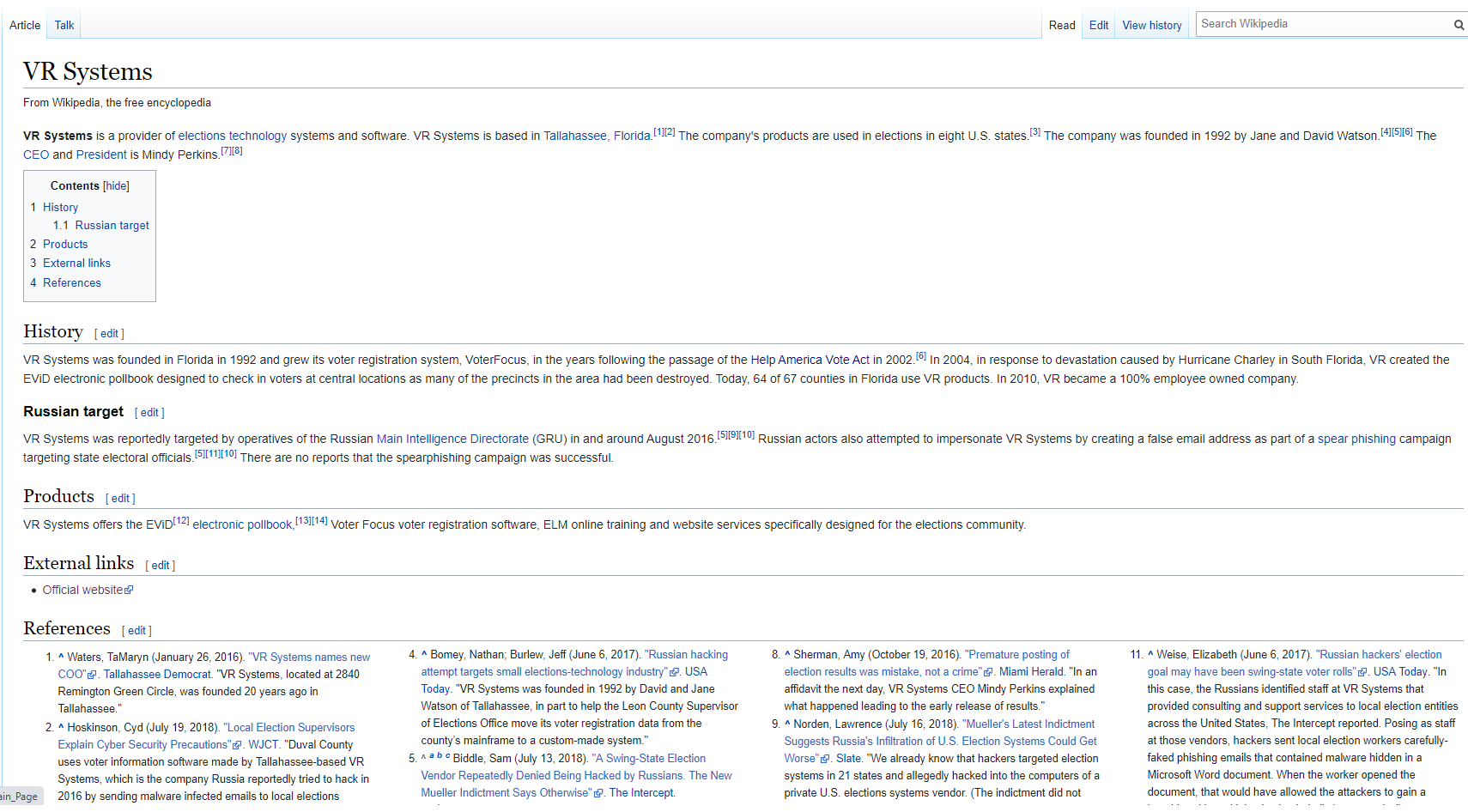Click the search magnifier icon
The width and height of the screenshot is (1468, 812).
tap(1459, 25)
